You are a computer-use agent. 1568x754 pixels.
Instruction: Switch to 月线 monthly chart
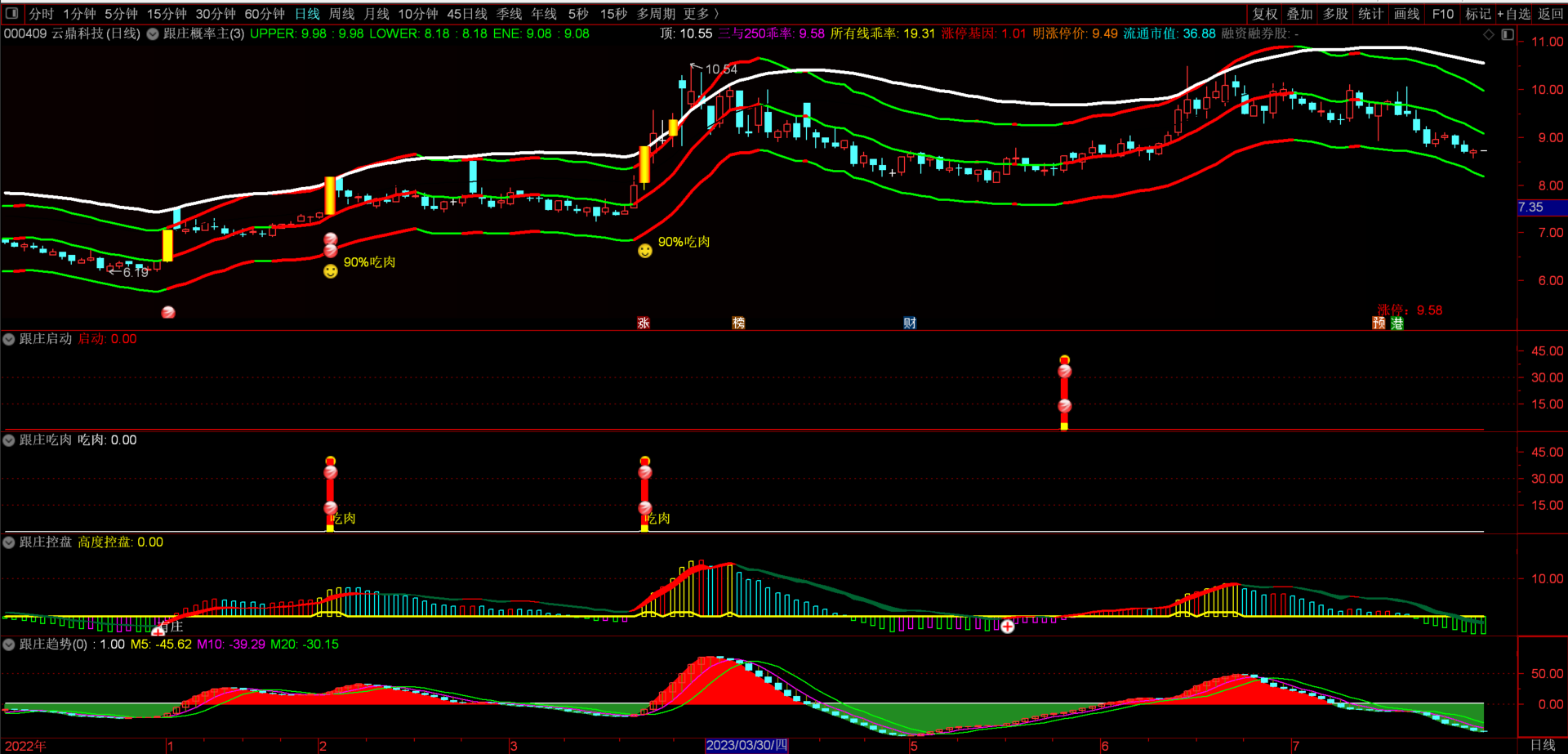click(376, 14)
